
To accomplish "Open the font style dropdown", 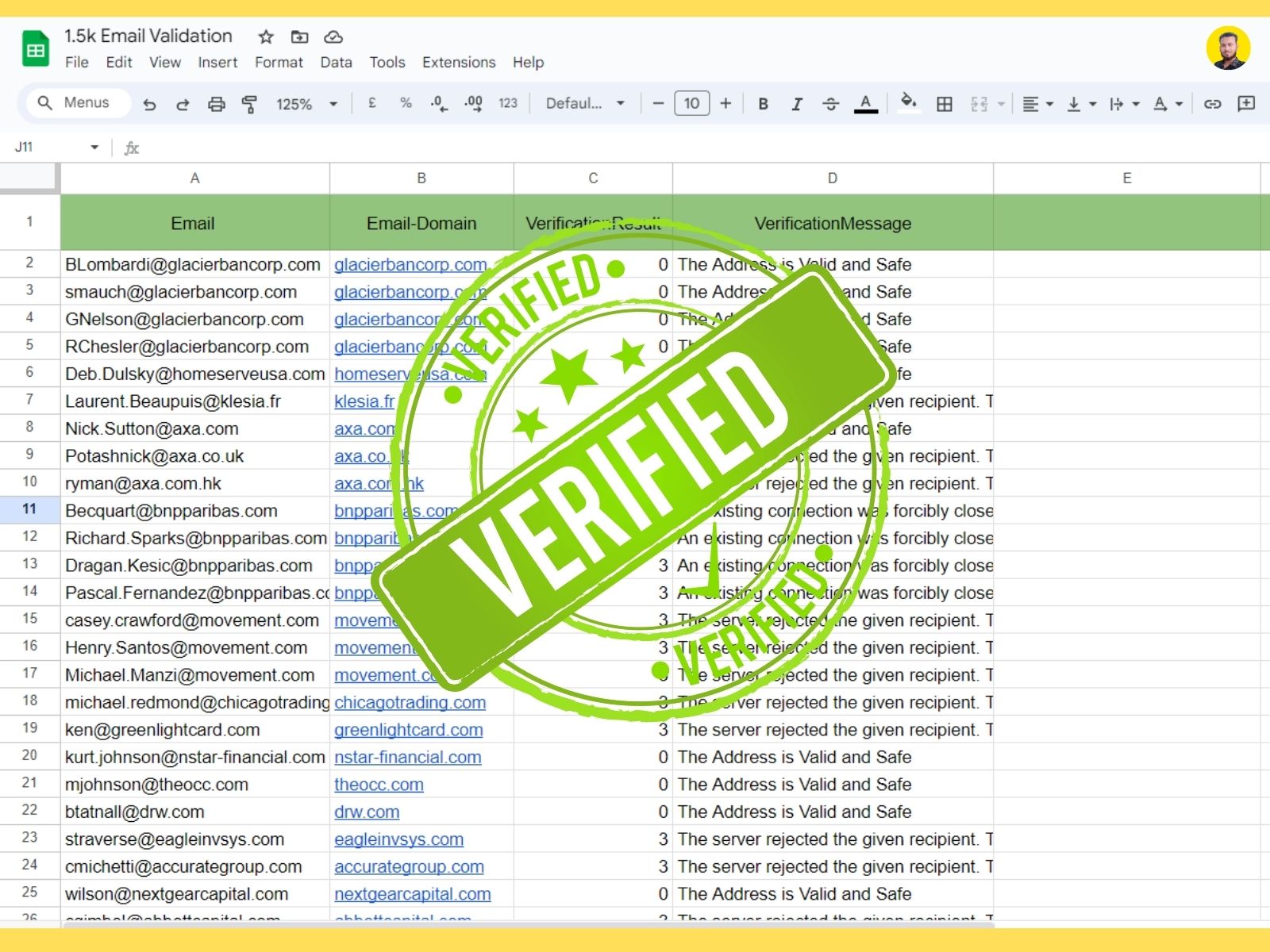I will point(582,103).
